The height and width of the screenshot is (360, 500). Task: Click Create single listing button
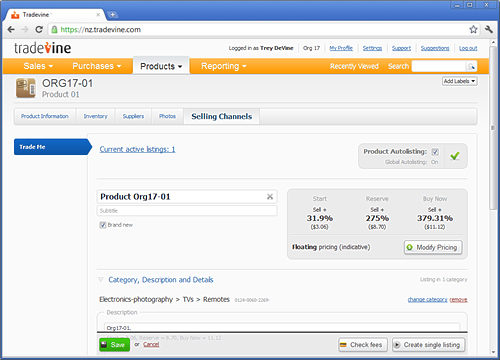(428, 345)
